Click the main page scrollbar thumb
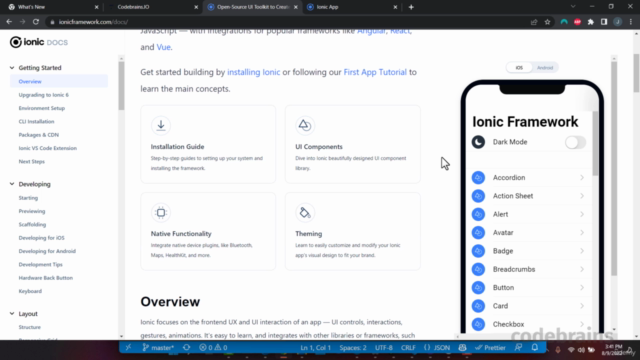 [636, 73]
